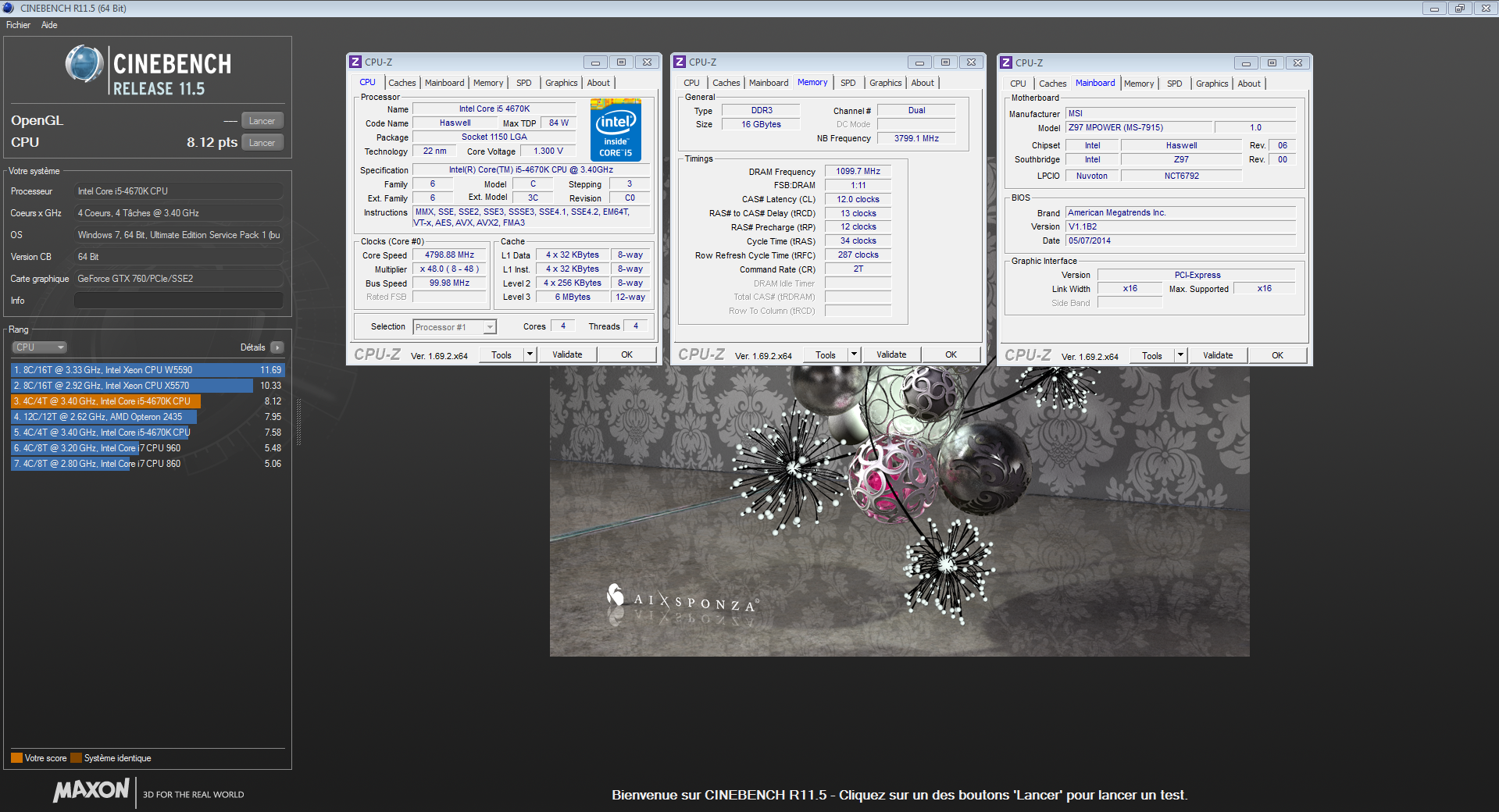
Task: Click the MAXON logo
Action: (x=91, y=790)
